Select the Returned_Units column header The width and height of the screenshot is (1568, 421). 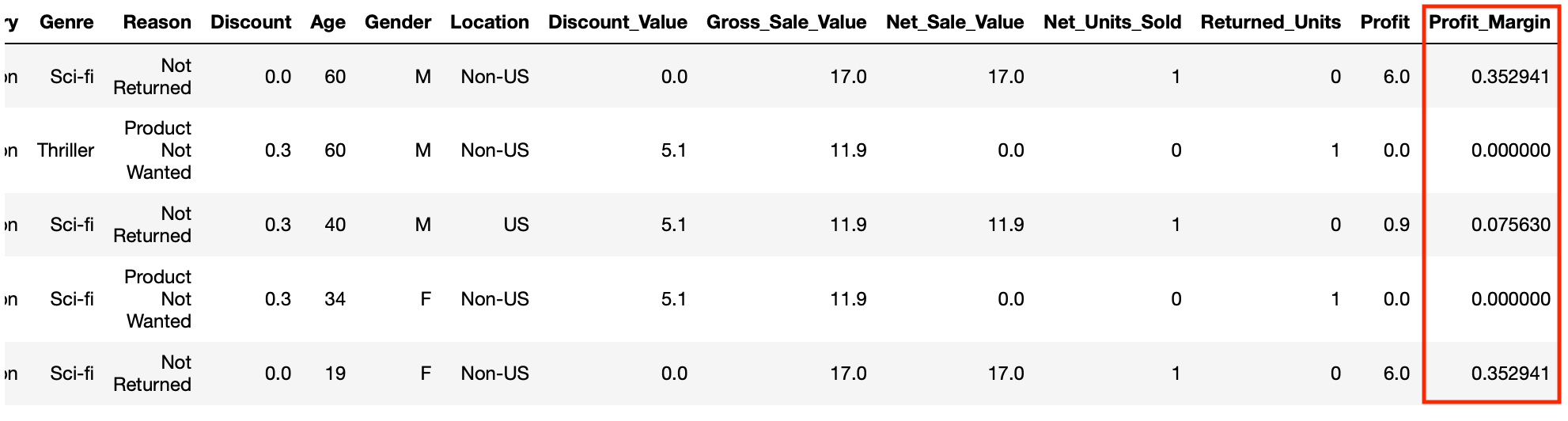1271,22
